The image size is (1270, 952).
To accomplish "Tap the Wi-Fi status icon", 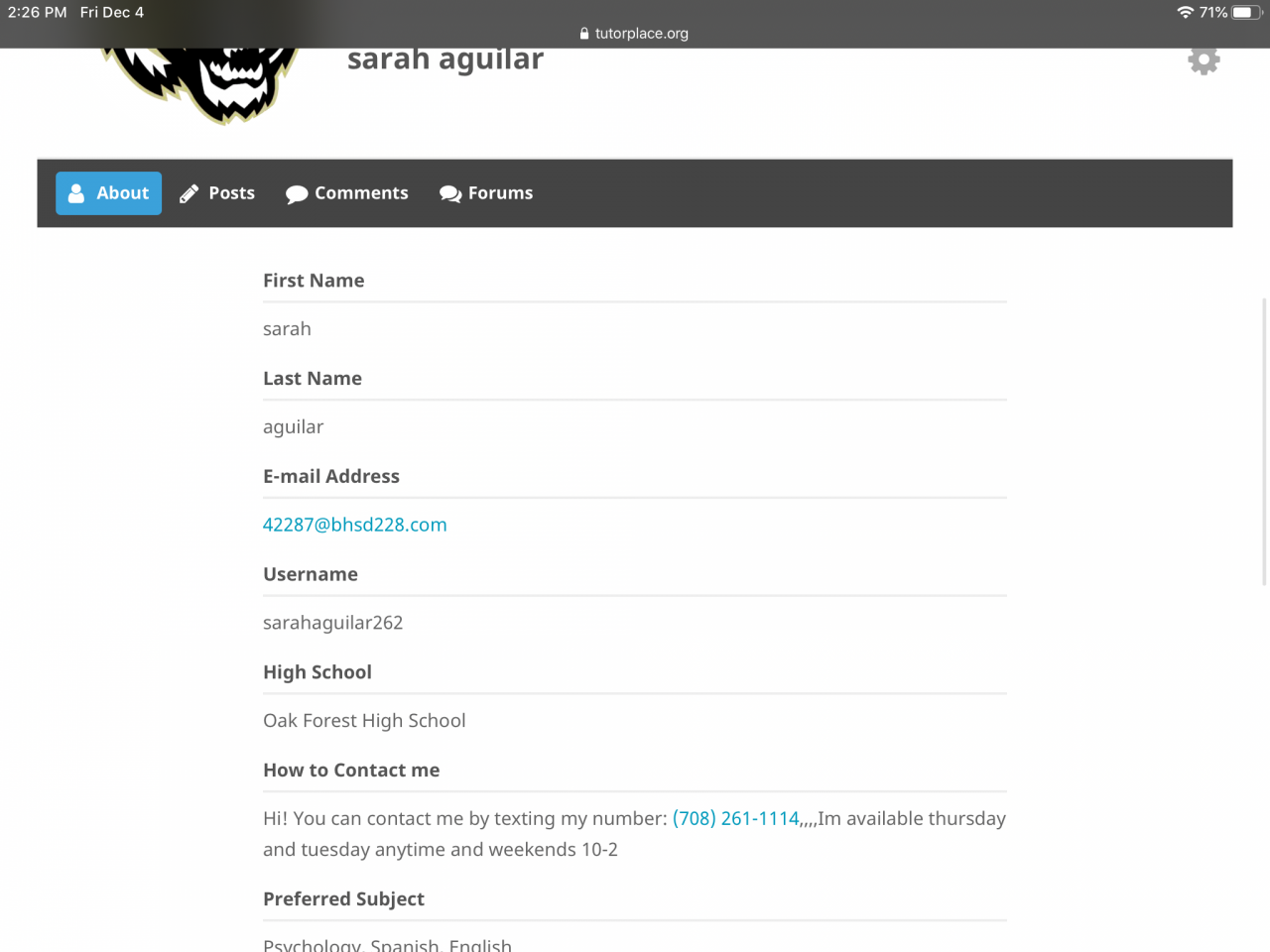I will tap(1185, 12).
